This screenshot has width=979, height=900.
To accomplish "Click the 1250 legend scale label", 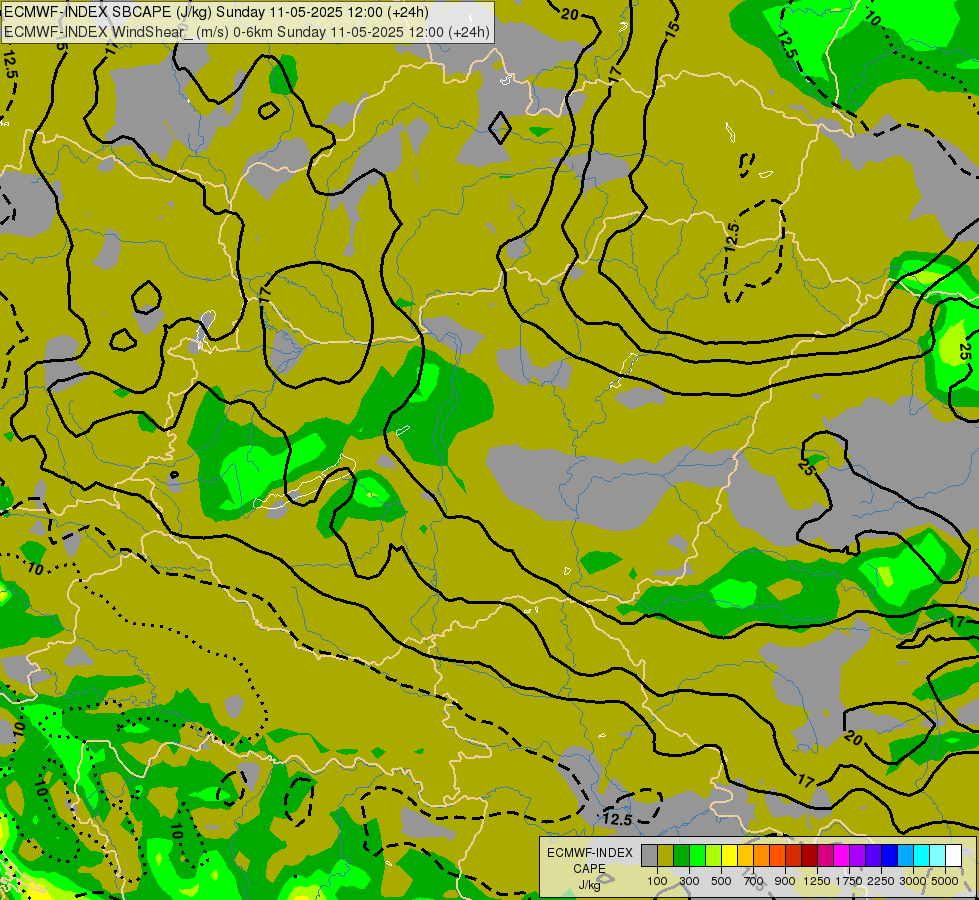I will (x=817, y=881).
